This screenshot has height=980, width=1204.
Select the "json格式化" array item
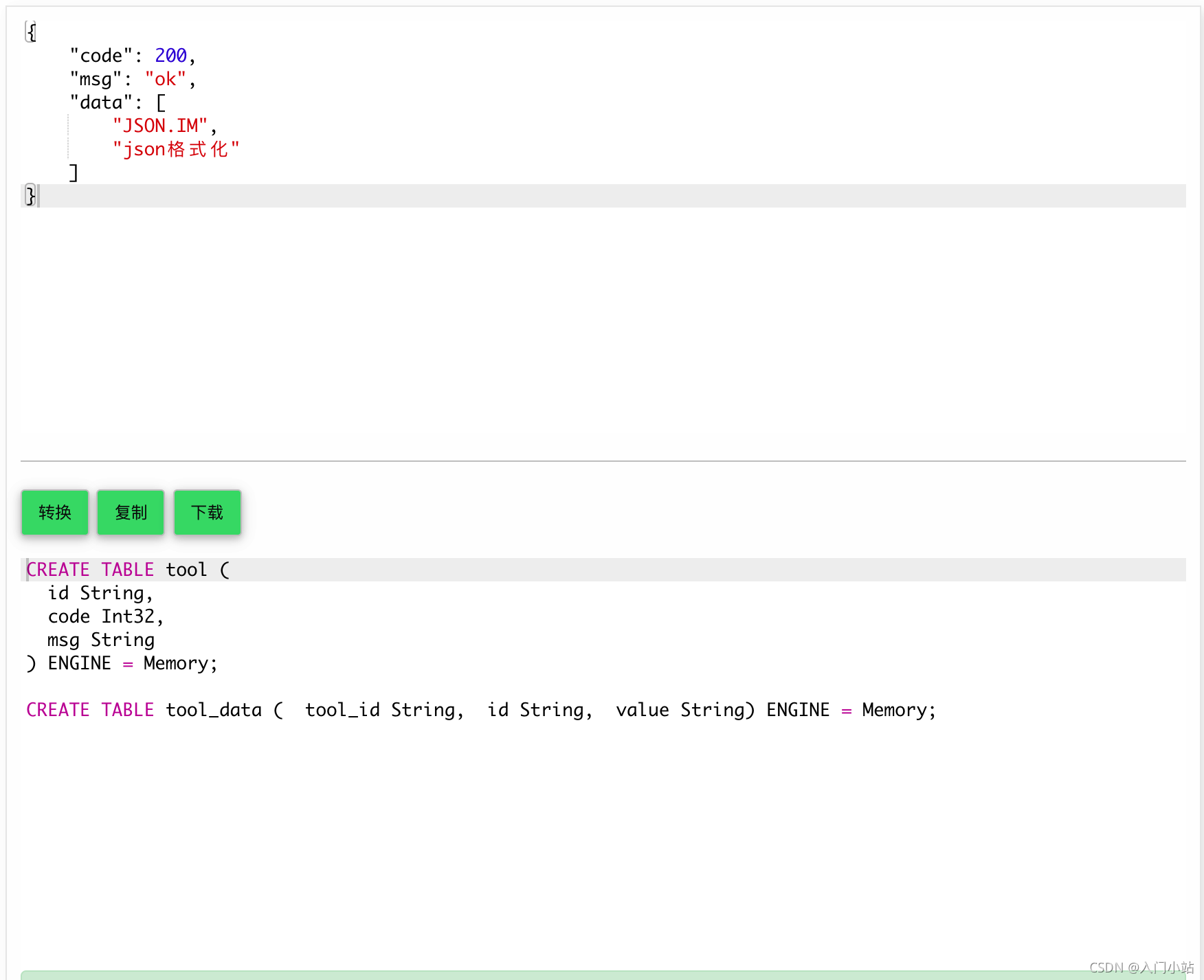click(176, 149)
